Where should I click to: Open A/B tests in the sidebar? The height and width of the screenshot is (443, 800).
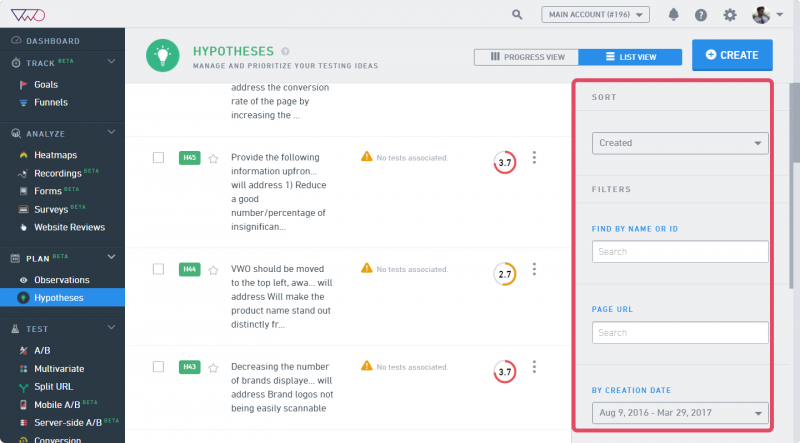[x=42, y=351]
